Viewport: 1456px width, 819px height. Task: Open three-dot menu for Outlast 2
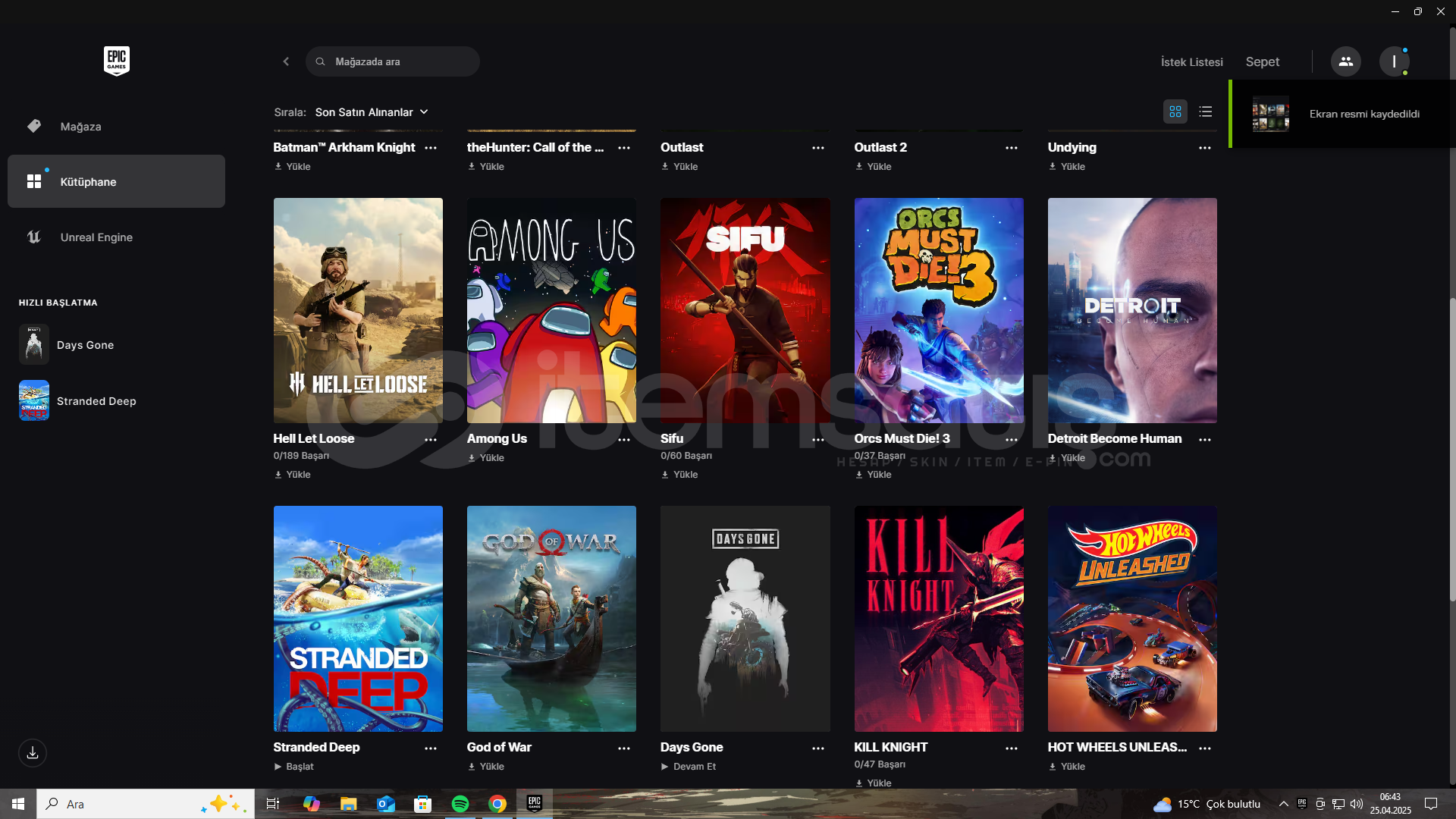tap(1012, 148)
